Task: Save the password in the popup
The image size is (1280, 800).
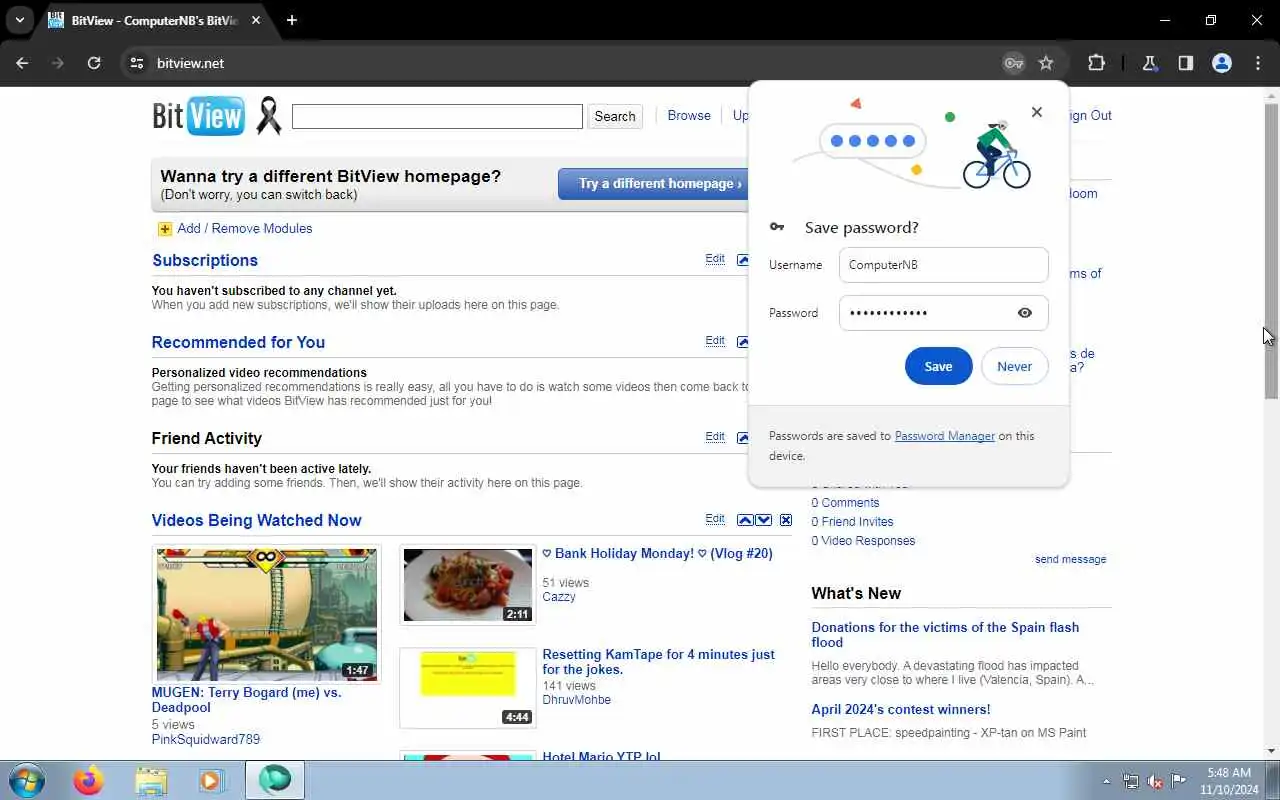Action: pos(938,366)
